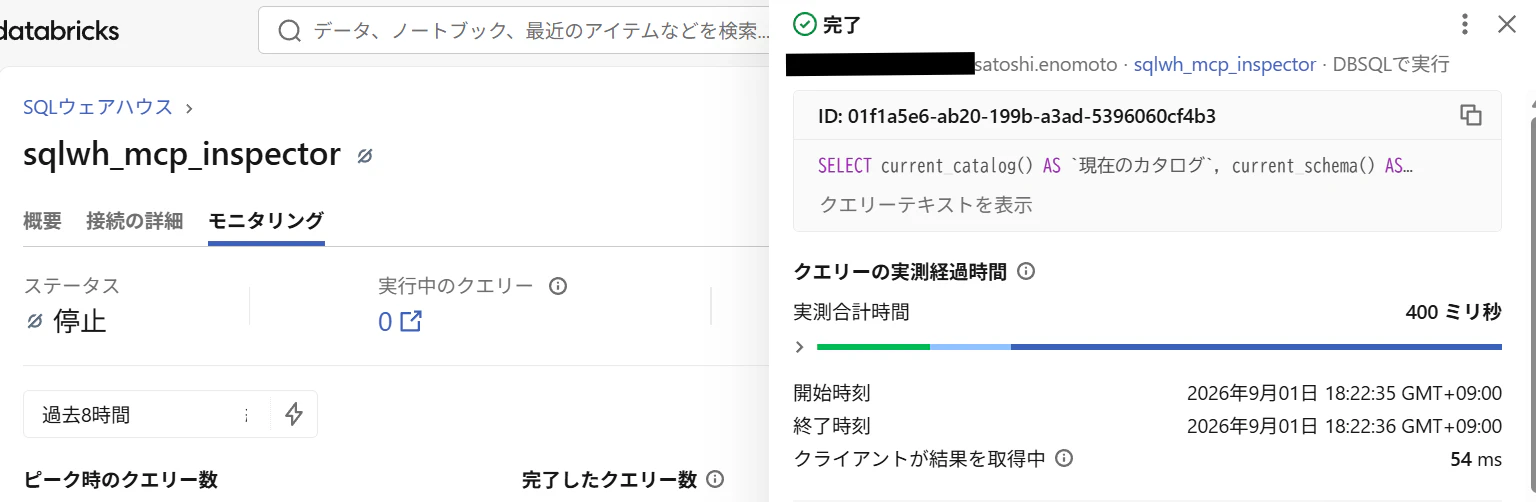1536x502 pixels.
Task: Click the light blue segment of the duration bar
Action: tap(970, 347)
